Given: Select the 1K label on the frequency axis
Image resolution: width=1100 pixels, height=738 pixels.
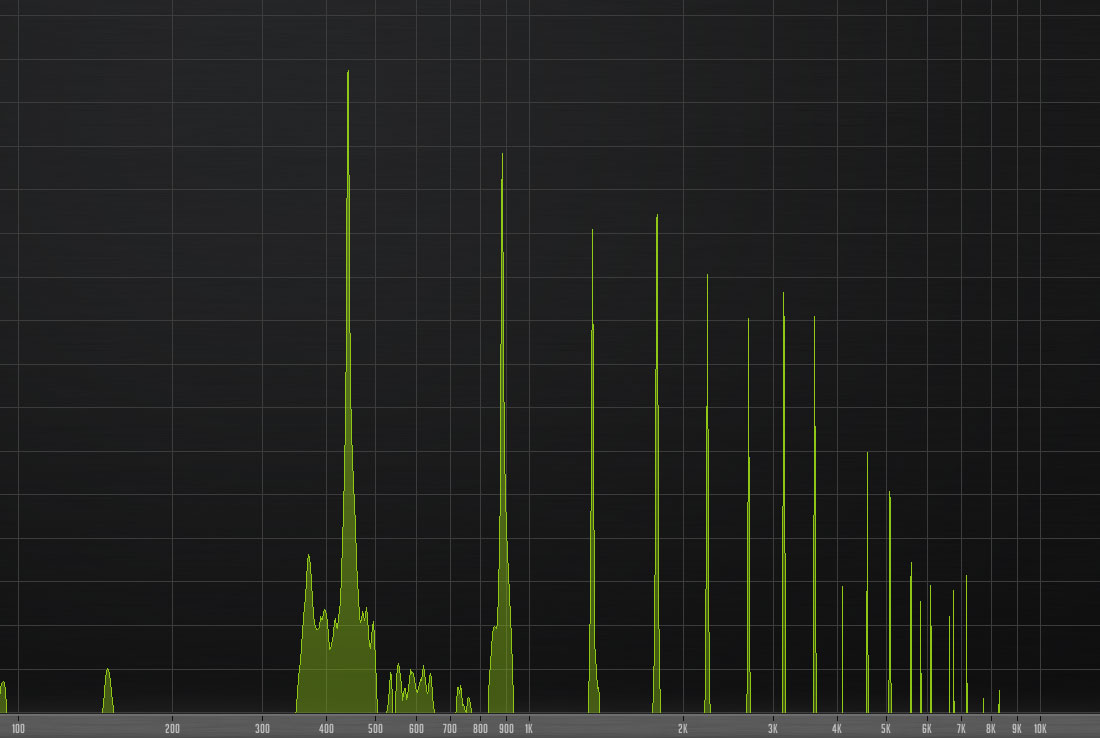Looking at the screenshot, I should [529, 729].
